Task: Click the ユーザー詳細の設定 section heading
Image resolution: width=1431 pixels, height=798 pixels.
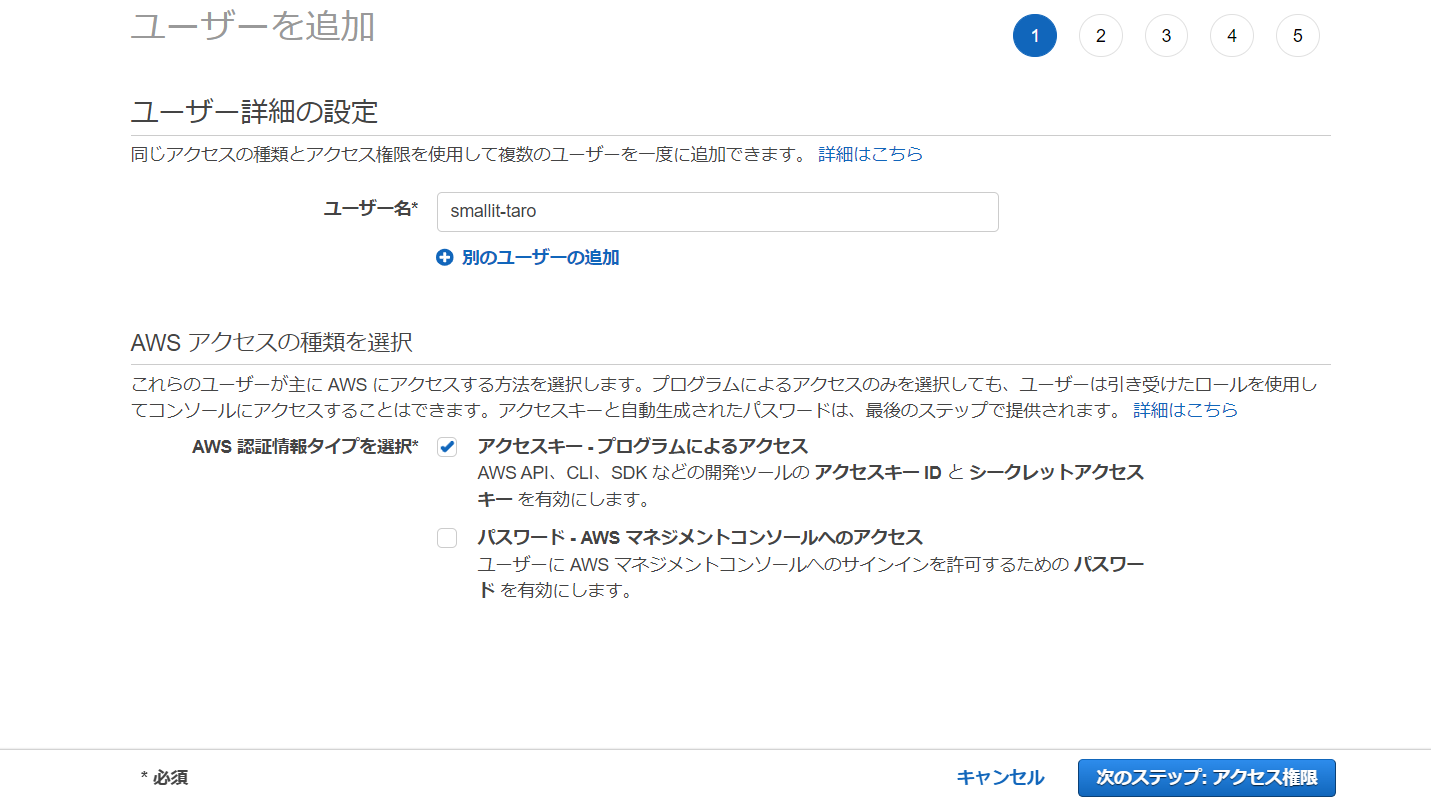Action: [254, 111]
